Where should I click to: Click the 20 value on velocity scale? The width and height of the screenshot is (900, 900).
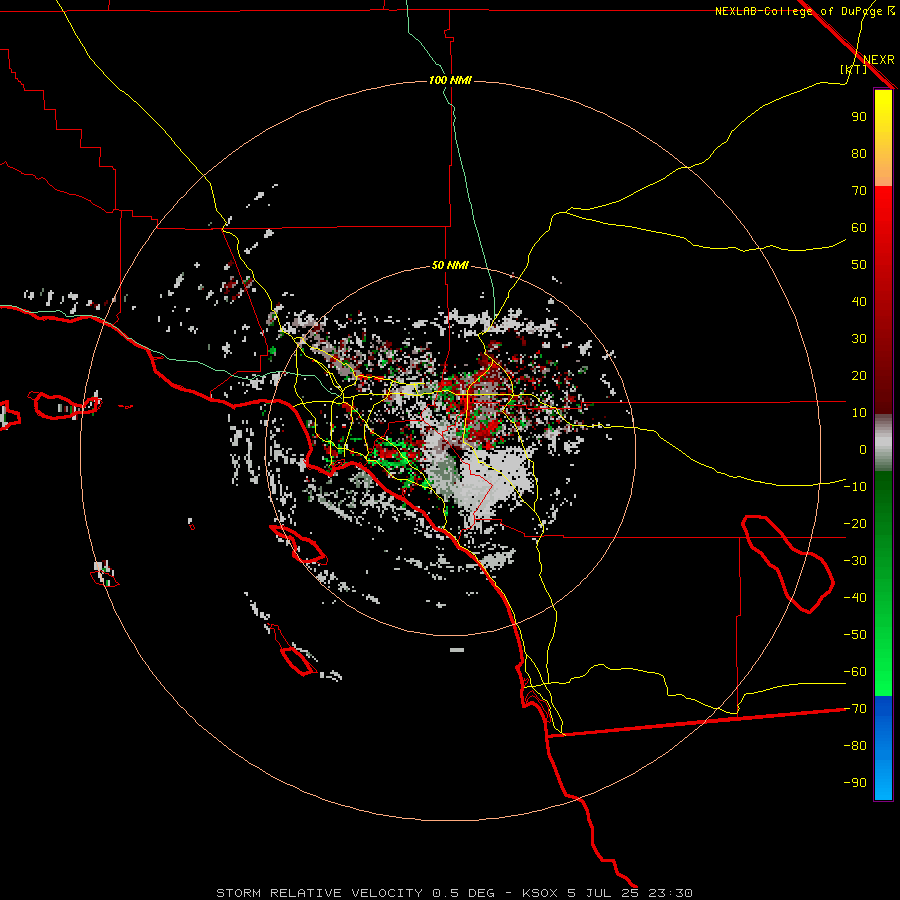tap(859, 376)
